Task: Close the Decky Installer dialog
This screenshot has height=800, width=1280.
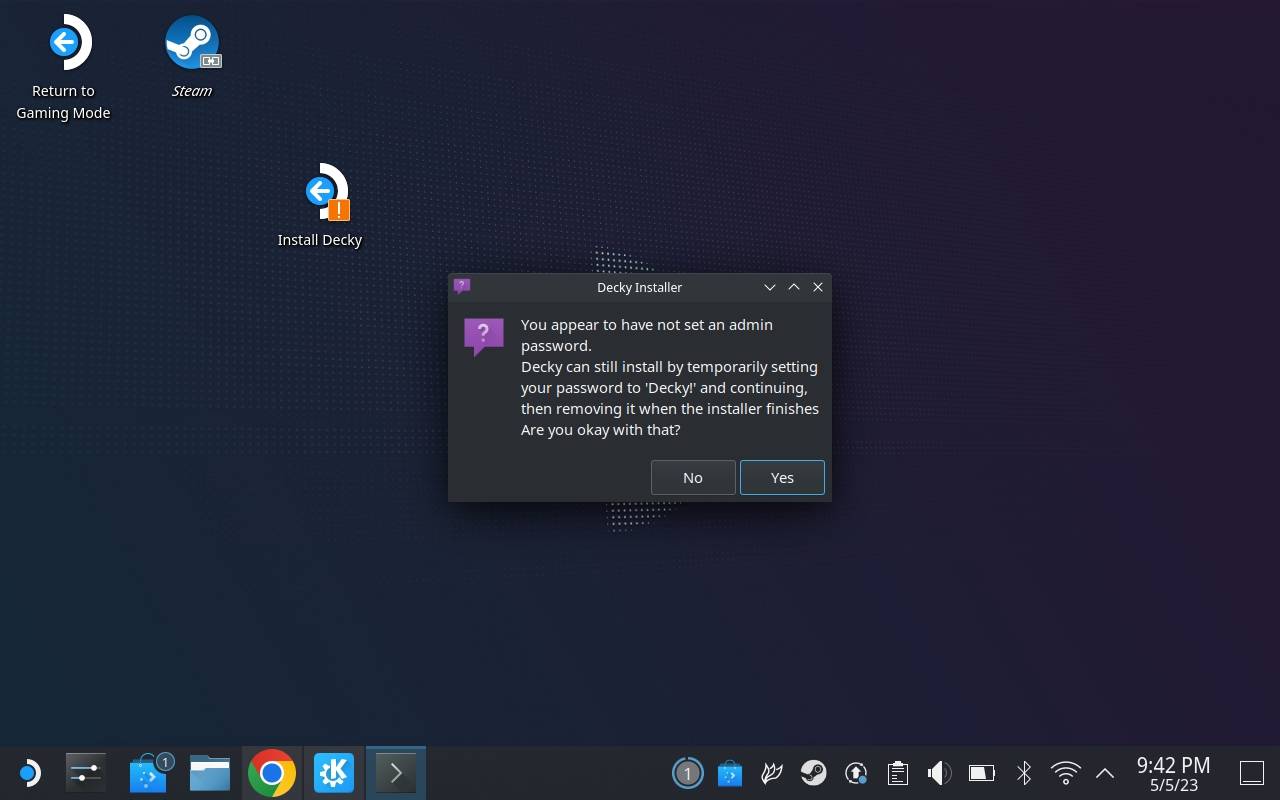Action: pyautogui.click(x=818, y=287)
